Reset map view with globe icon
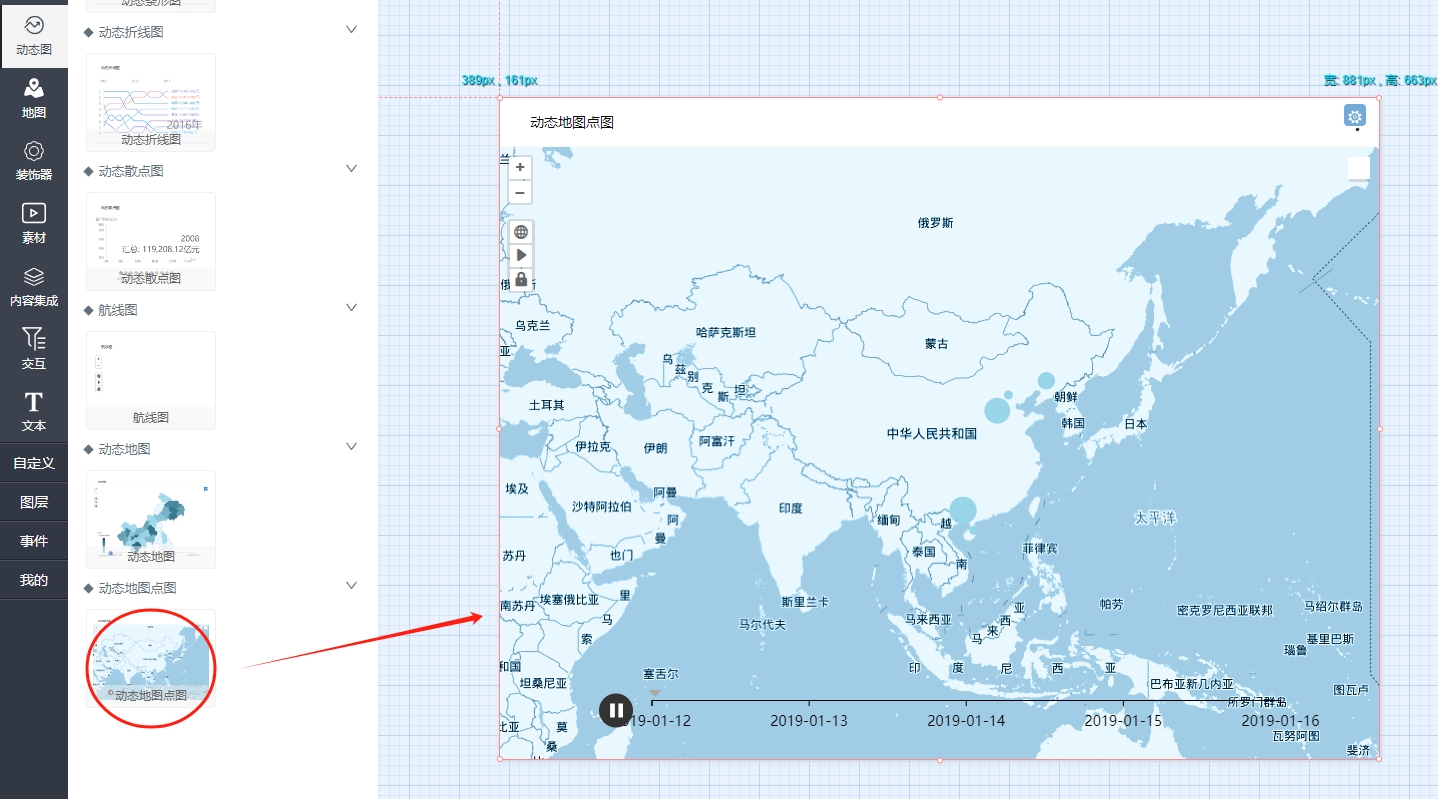 click(x=521, y=232)
